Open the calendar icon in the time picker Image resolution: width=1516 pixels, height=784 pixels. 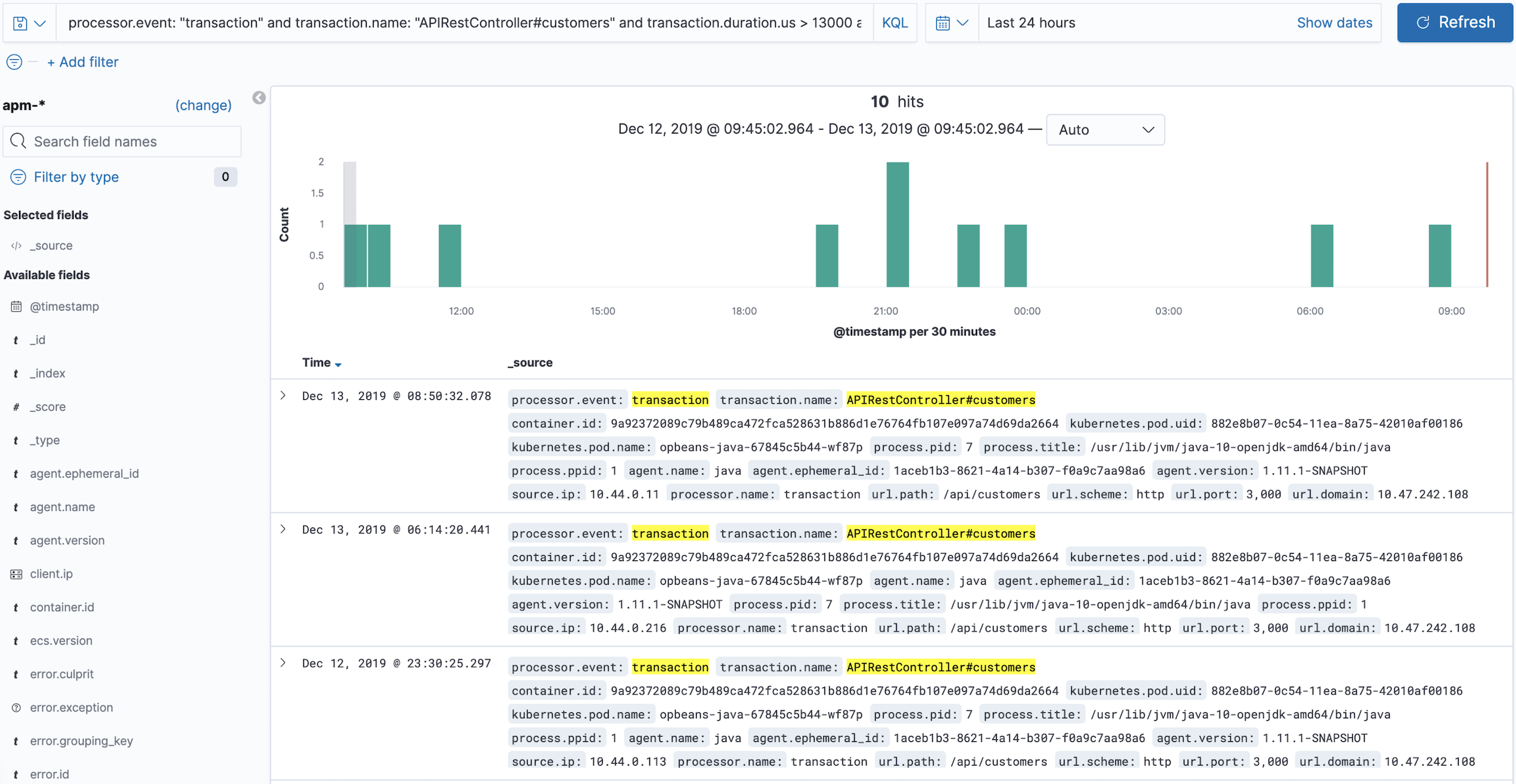coord(944,22)
